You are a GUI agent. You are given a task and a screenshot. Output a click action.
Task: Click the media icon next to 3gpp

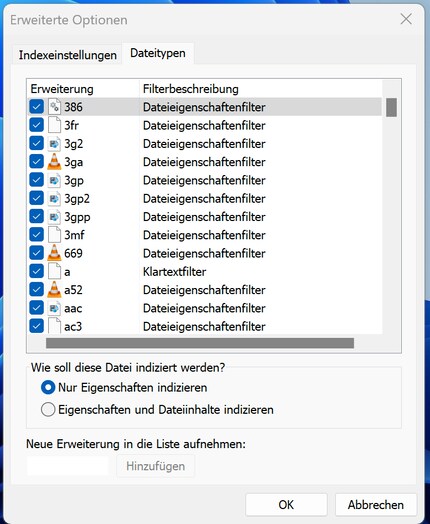54,217
